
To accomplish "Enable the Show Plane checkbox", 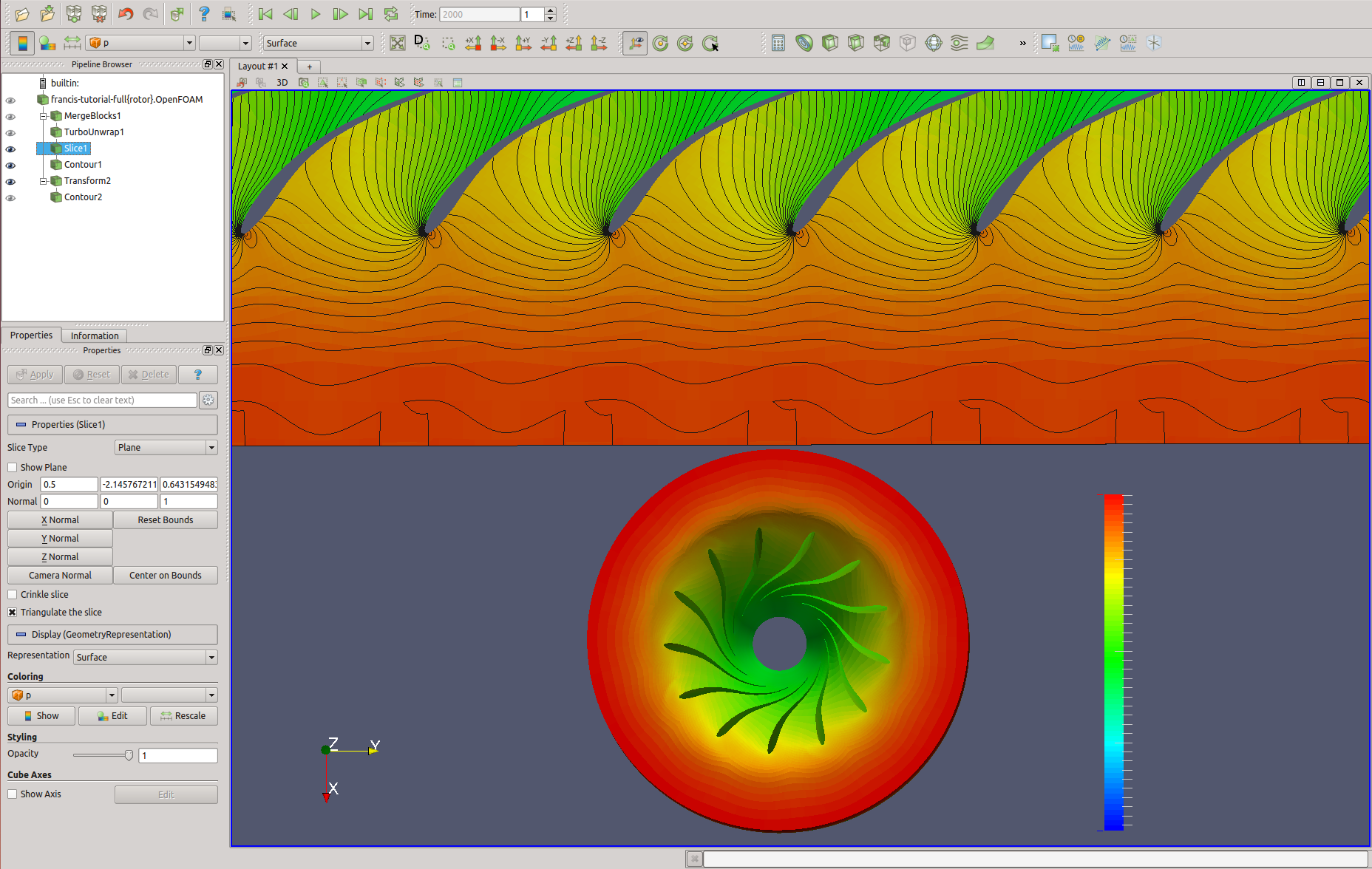I will tap(13, 468).
